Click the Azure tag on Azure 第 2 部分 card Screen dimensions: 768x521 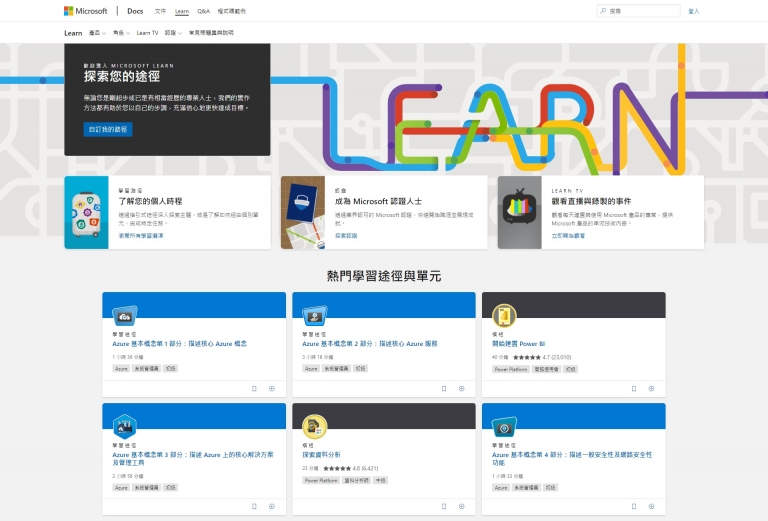311,369
